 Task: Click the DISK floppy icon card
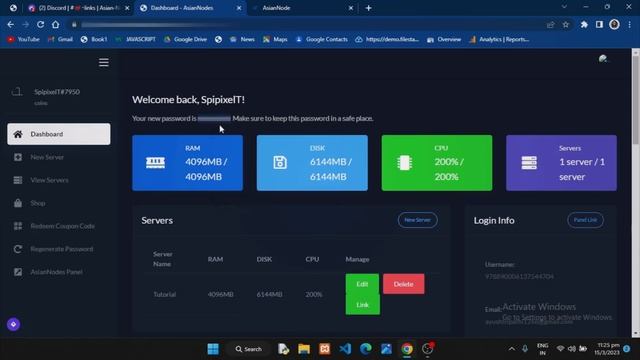tap(280, 162)
